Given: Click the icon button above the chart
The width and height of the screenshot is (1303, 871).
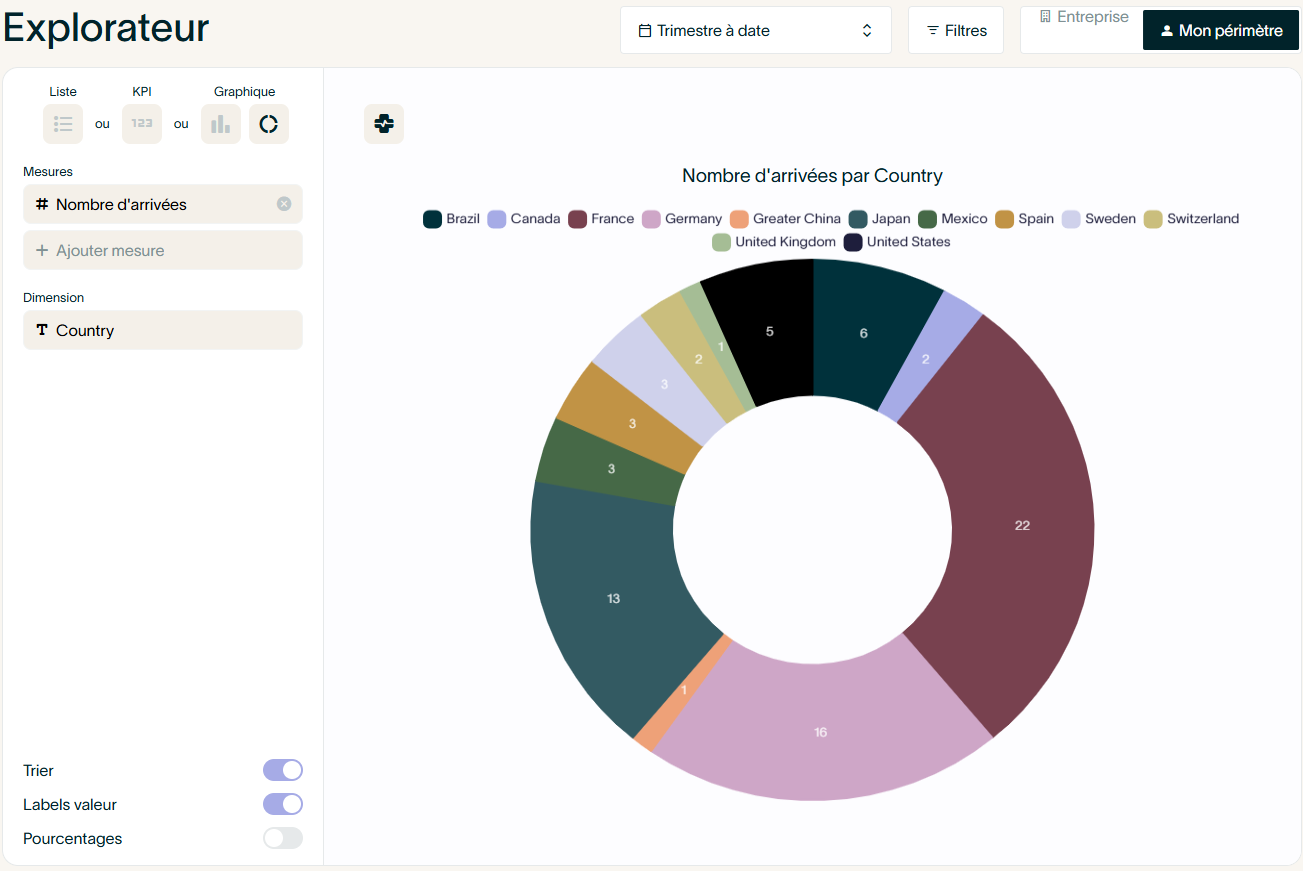Looking at the screenshot, I should tap(384, 124).
